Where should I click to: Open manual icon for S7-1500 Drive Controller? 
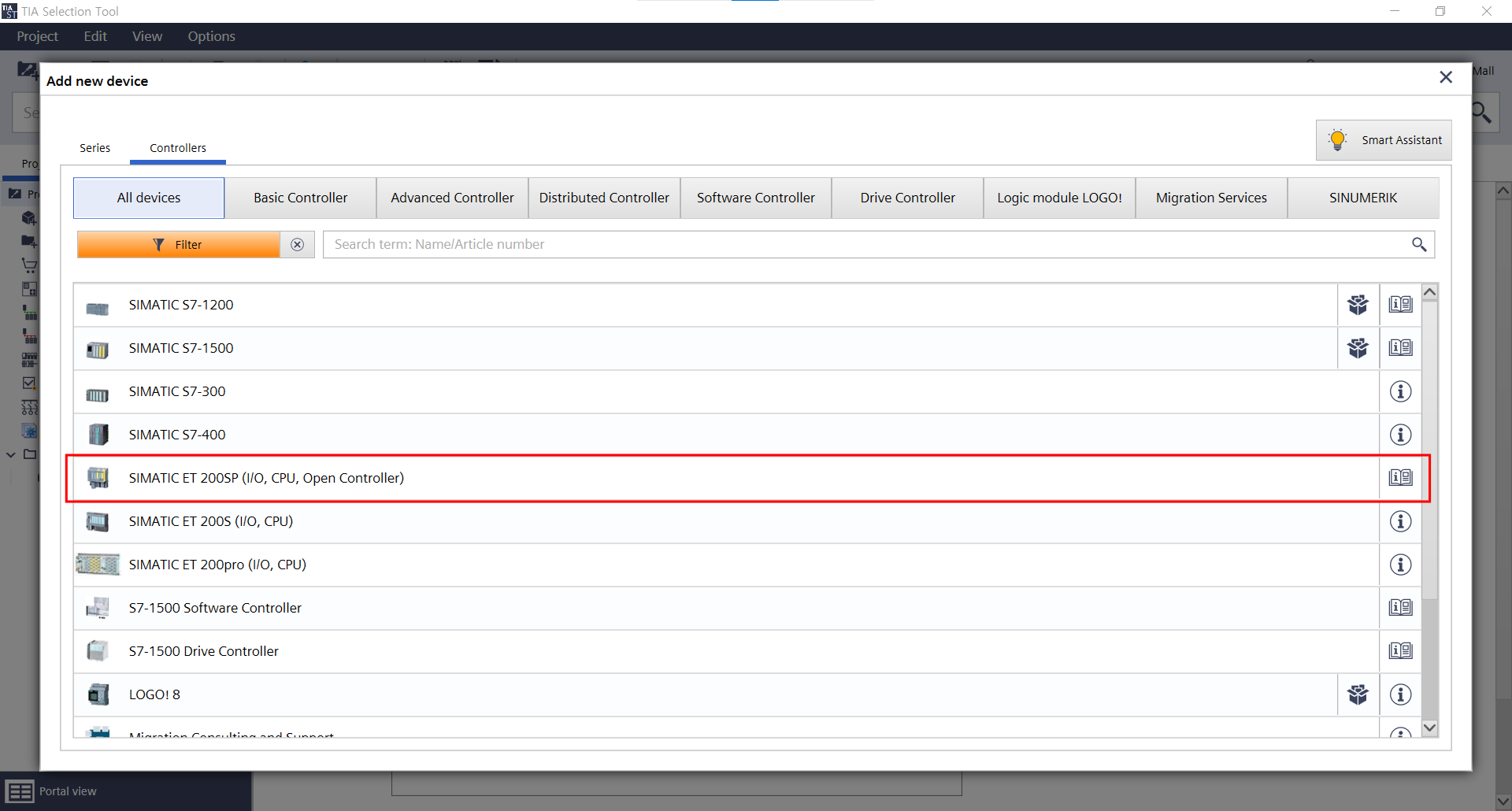point(1400,651)
